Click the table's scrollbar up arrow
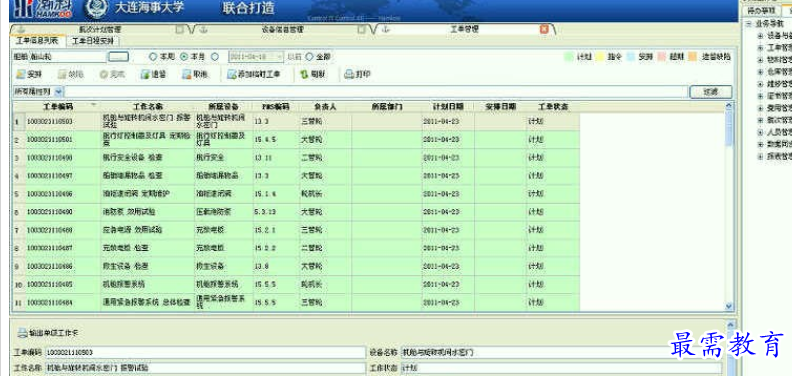The width and height of the screenshot is (792, 376). (x=728, y=106)
